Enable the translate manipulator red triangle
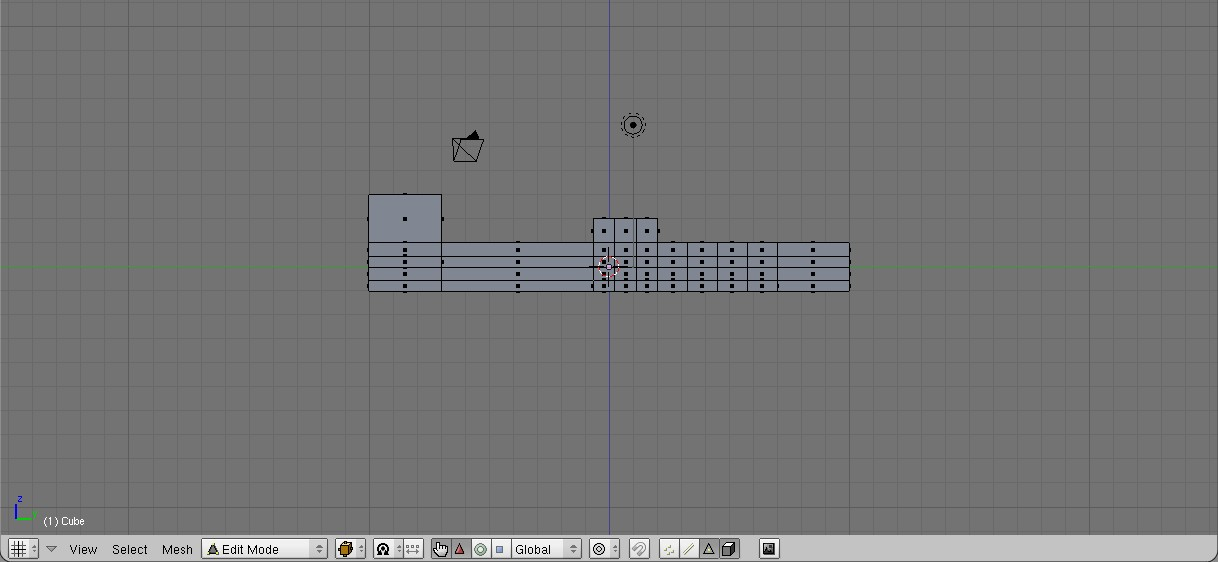 (460, 549)
